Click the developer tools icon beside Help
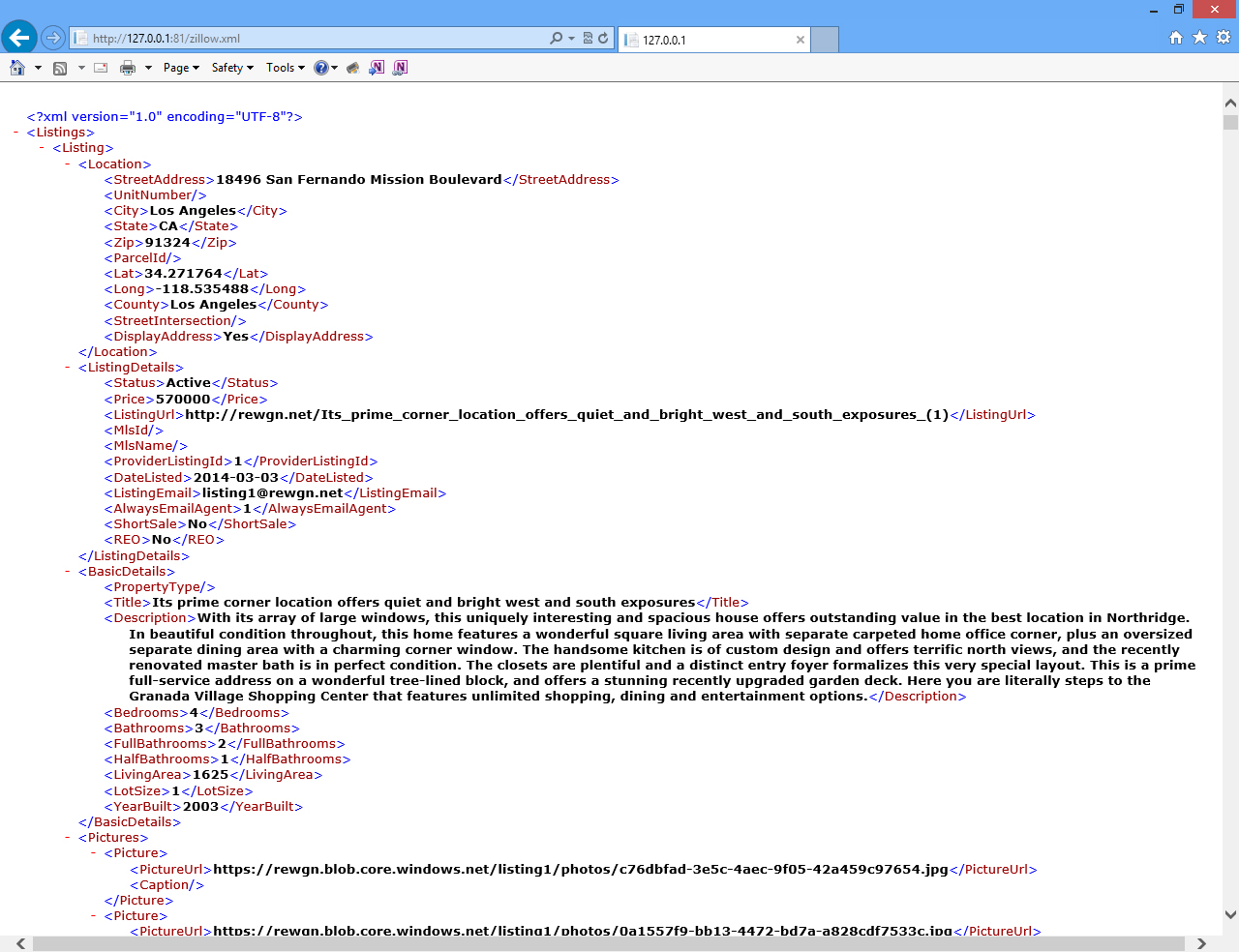 (x=353, y=68)
